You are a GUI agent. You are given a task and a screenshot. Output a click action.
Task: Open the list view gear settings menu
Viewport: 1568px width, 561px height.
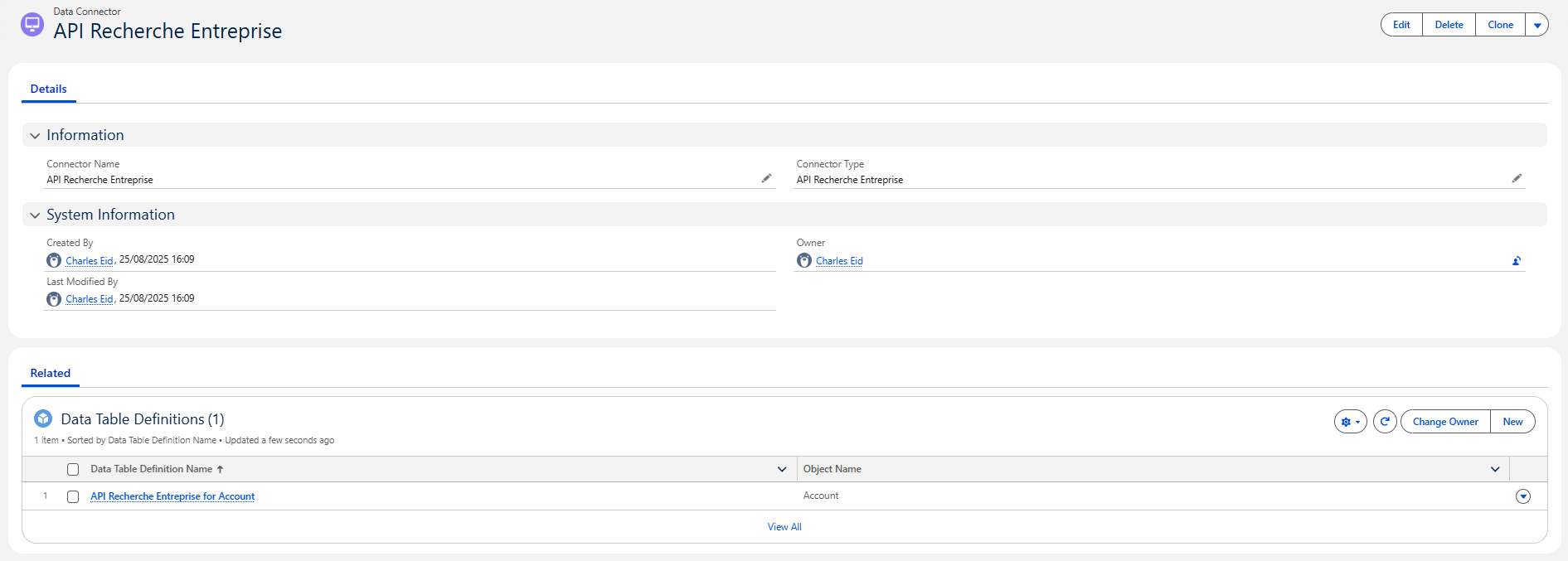coord(1350,422)
